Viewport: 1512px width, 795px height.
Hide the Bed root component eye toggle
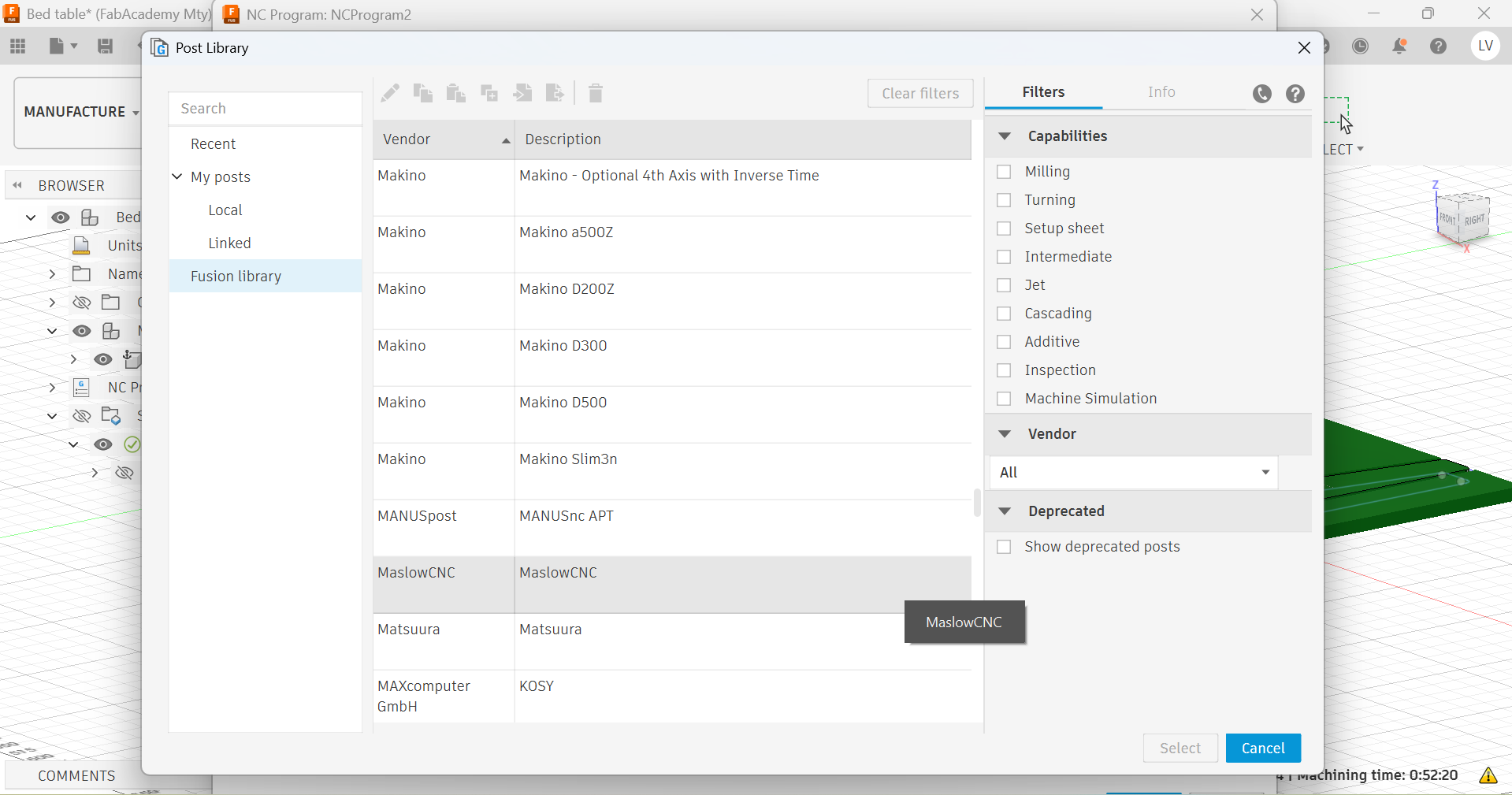click(x=61, y=217)
